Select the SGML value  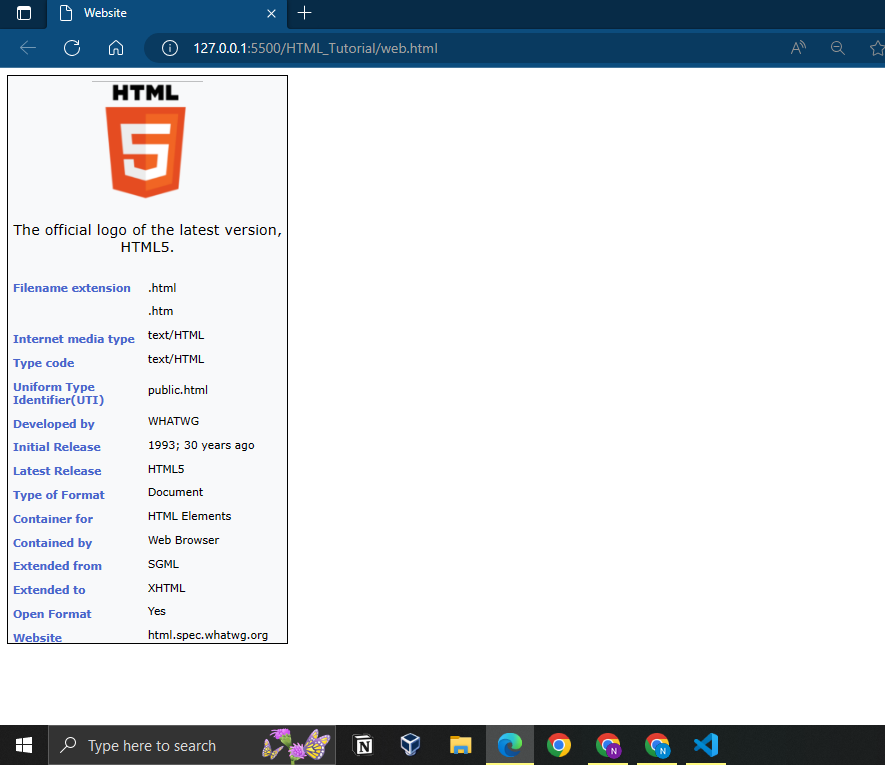pyautogui.click(x=163, y=564)
